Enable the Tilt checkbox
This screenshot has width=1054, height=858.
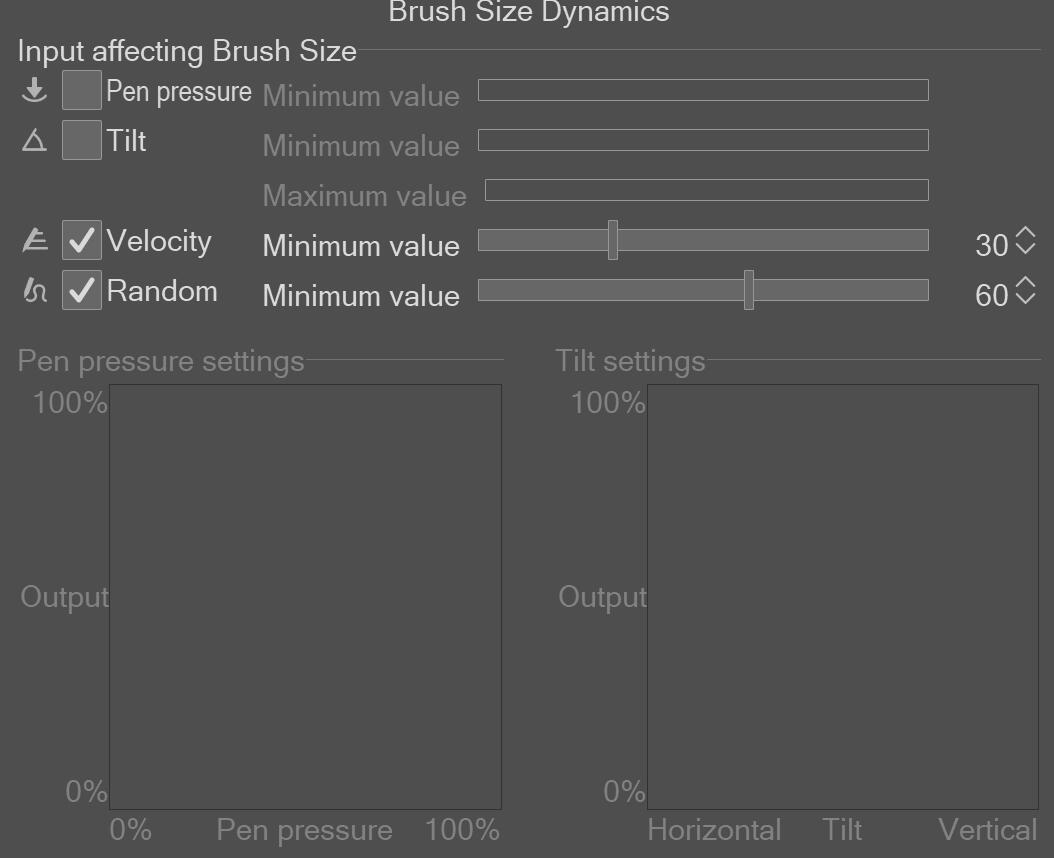81,141
